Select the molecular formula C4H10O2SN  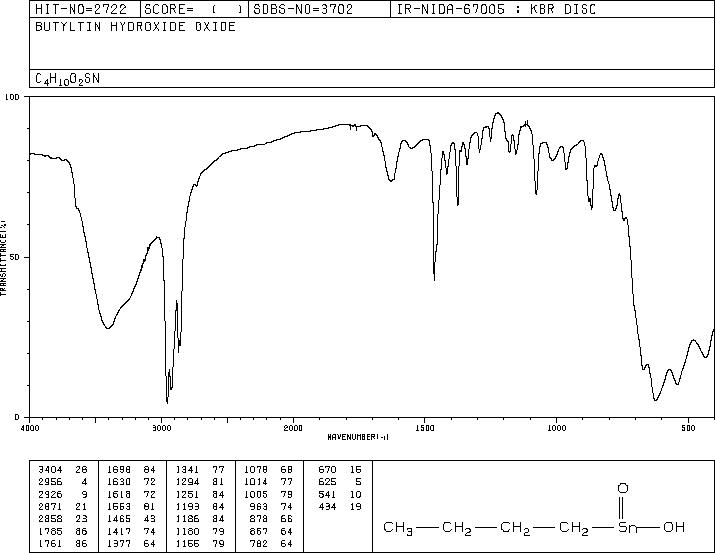click(x=67, y=79)
